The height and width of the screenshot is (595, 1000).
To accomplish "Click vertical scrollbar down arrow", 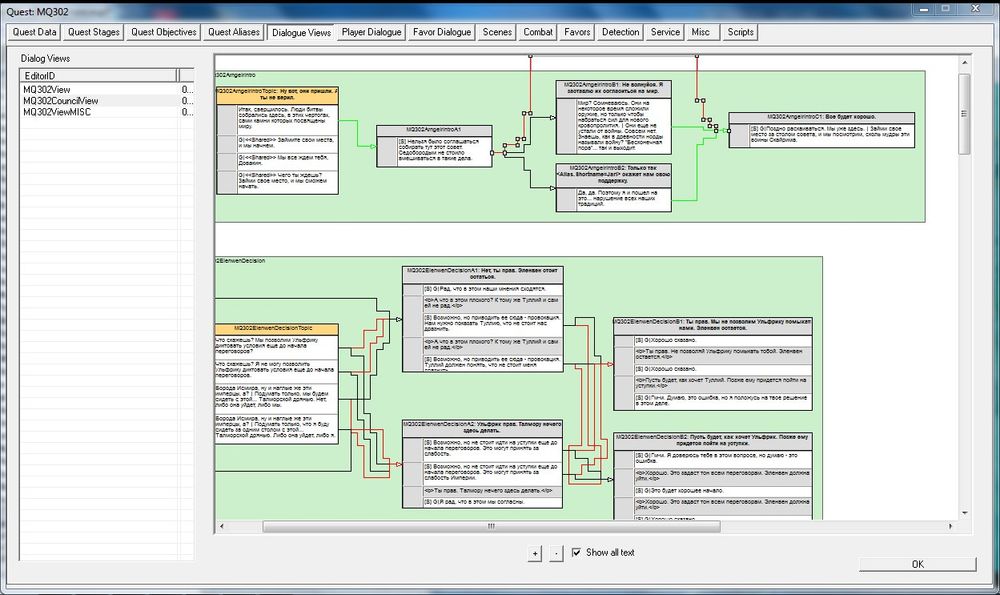I will [964, 513].
